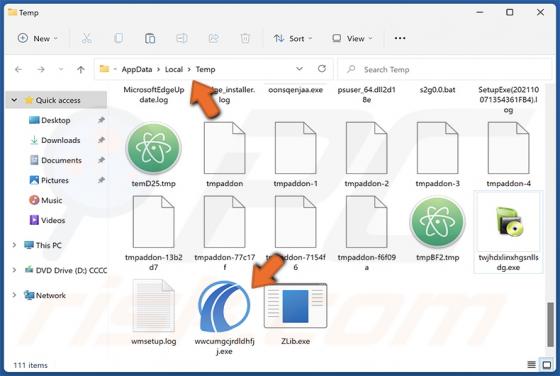Select the tmpBF2.tmp atom icon
The width and height of the screenshot is (560, 376).
coord(438,222)
